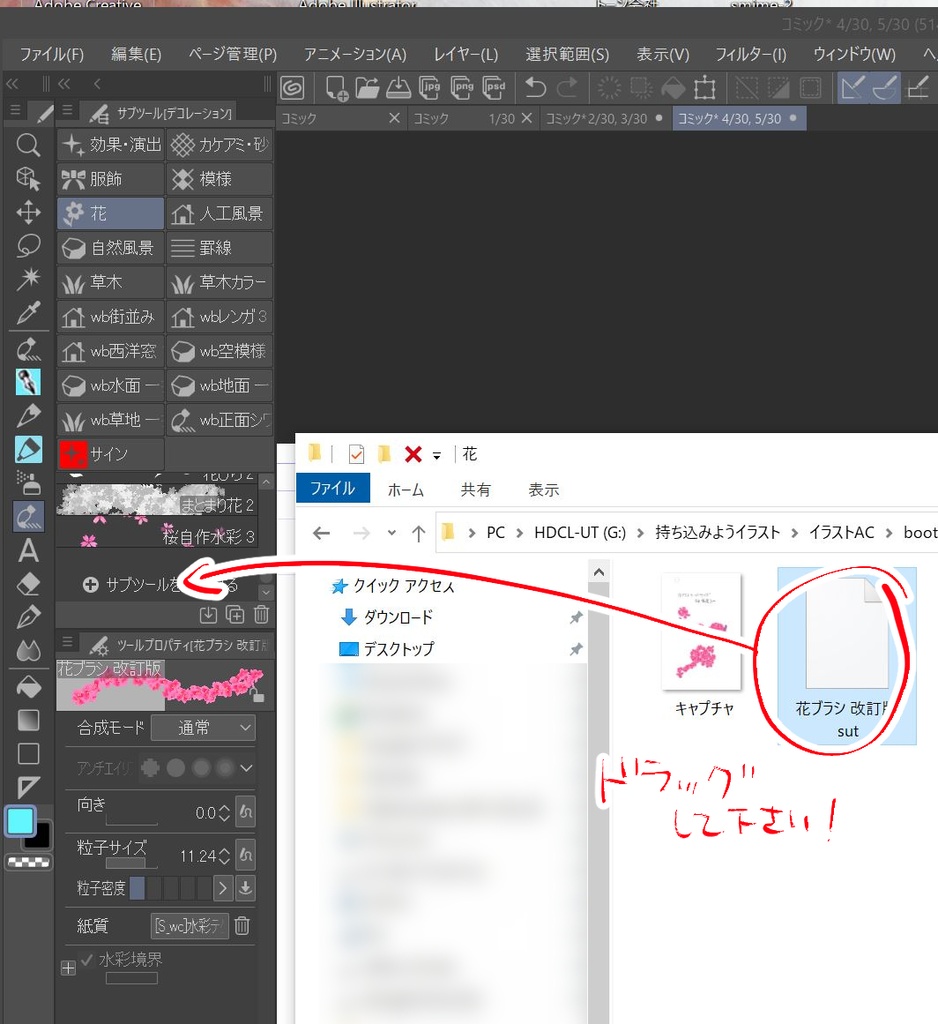
Task: Open Explorer recent locations dropdown
Action: point(391,533)
